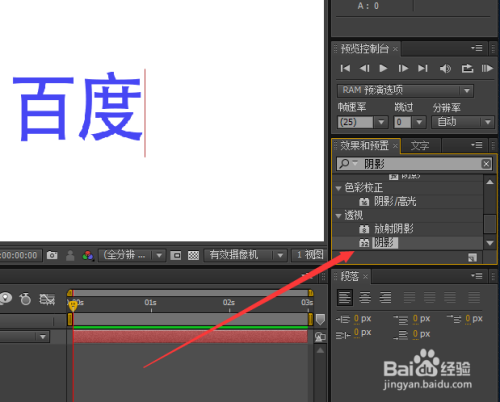Click the effects list scroll down arrow
The height and width of the screenshot is (402, 500).
[x=490, y=243]
